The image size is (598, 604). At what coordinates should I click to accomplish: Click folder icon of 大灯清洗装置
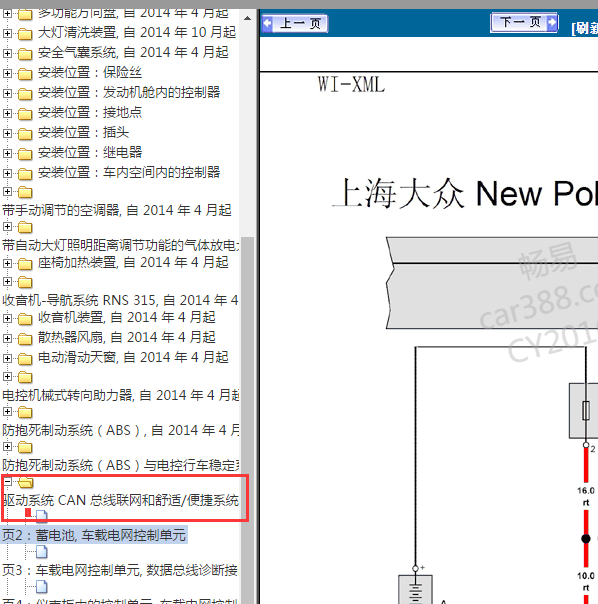pyautogui.click(x=25, y=34)
